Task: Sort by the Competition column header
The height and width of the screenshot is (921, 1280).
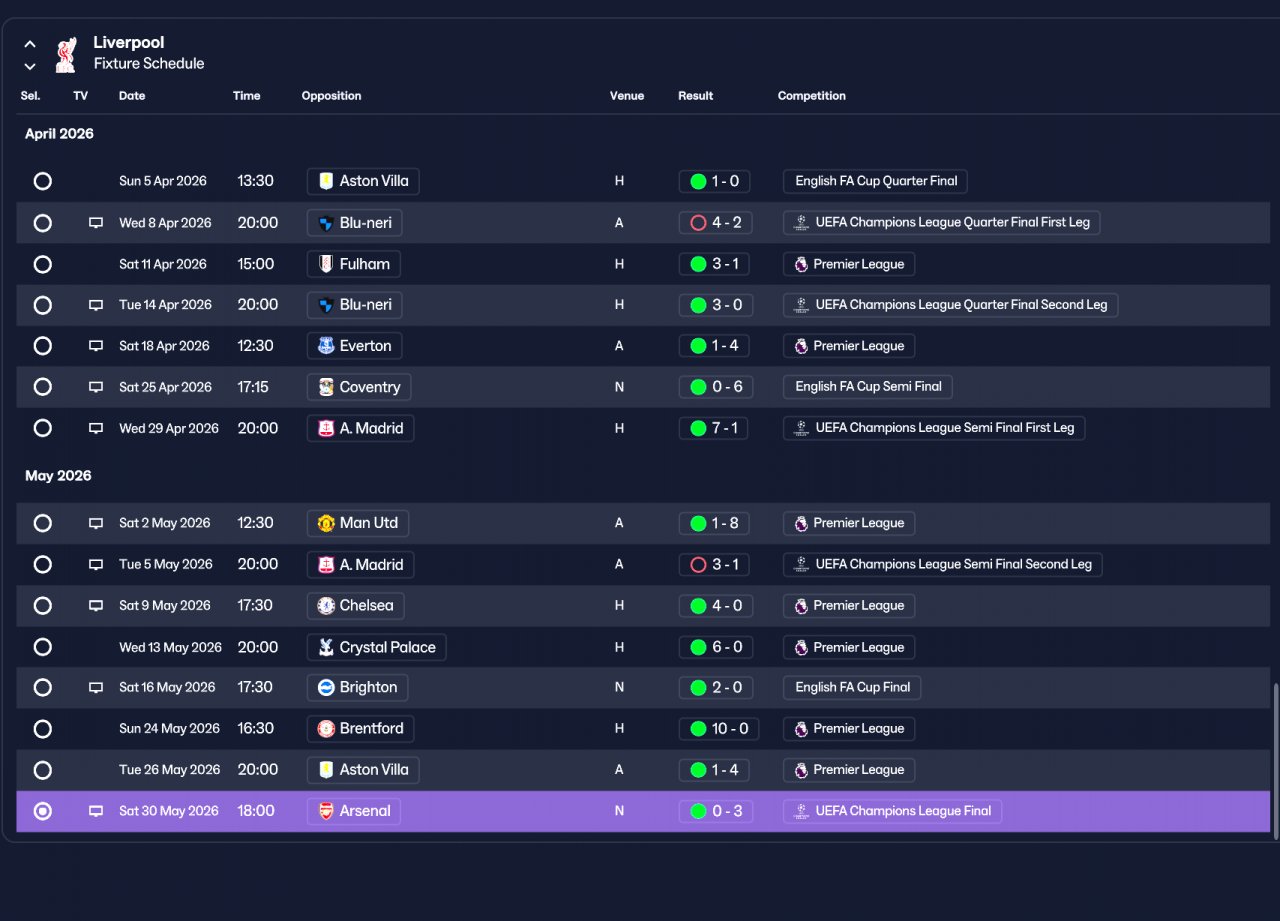Action: click(812, 96)
